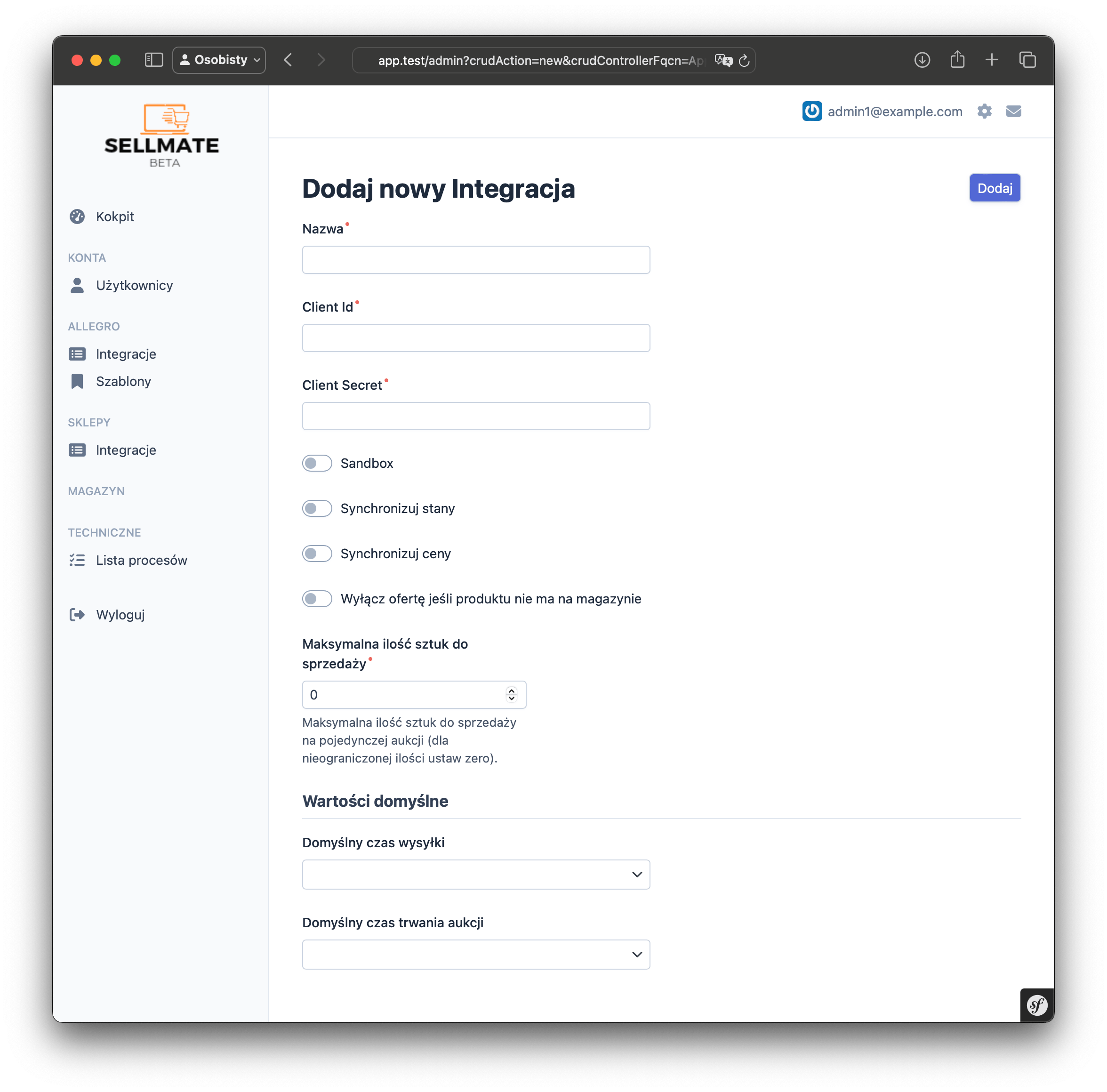Toggle Synchronizuj stany switch

click(317, 508)
